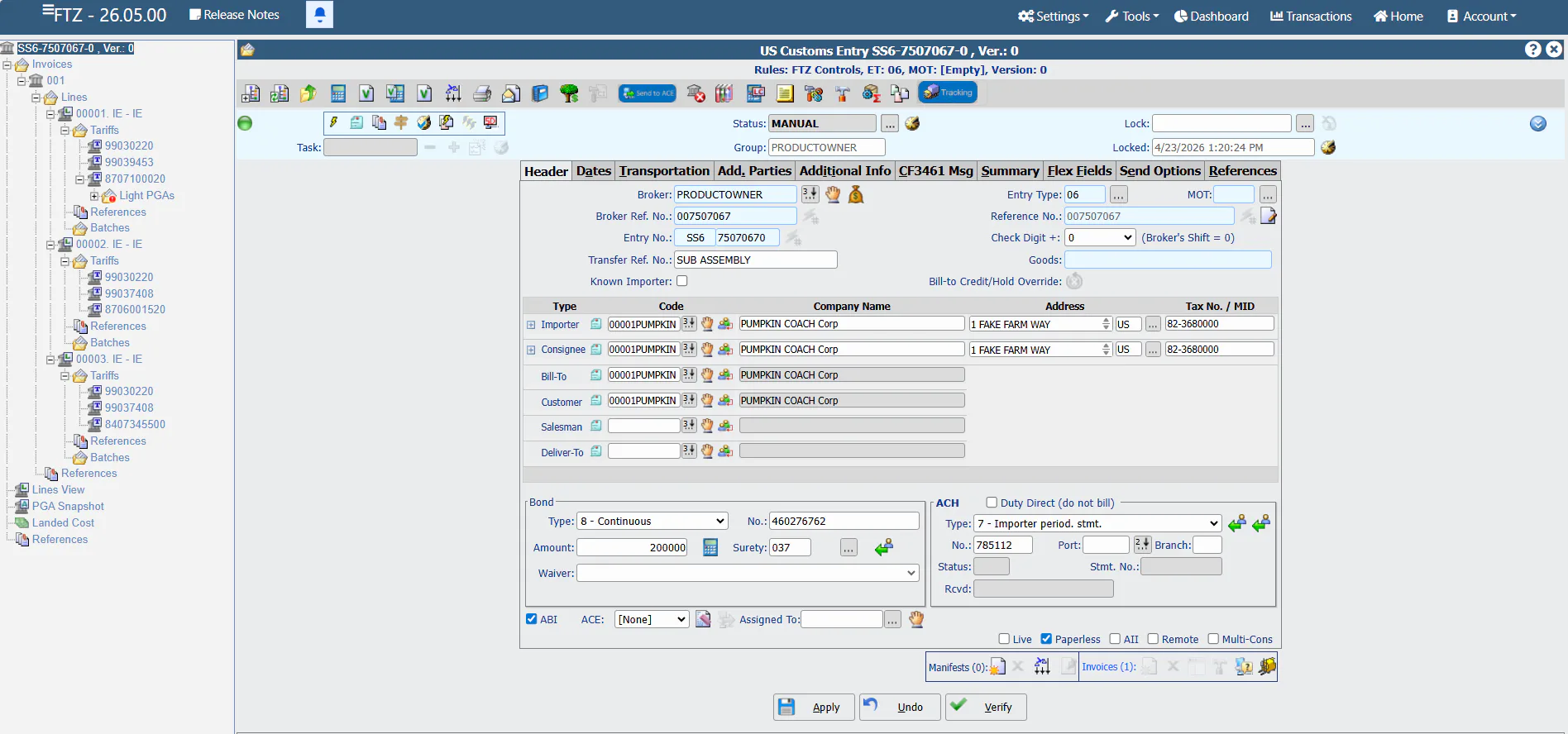Click the Apply button

pos(814,708)
